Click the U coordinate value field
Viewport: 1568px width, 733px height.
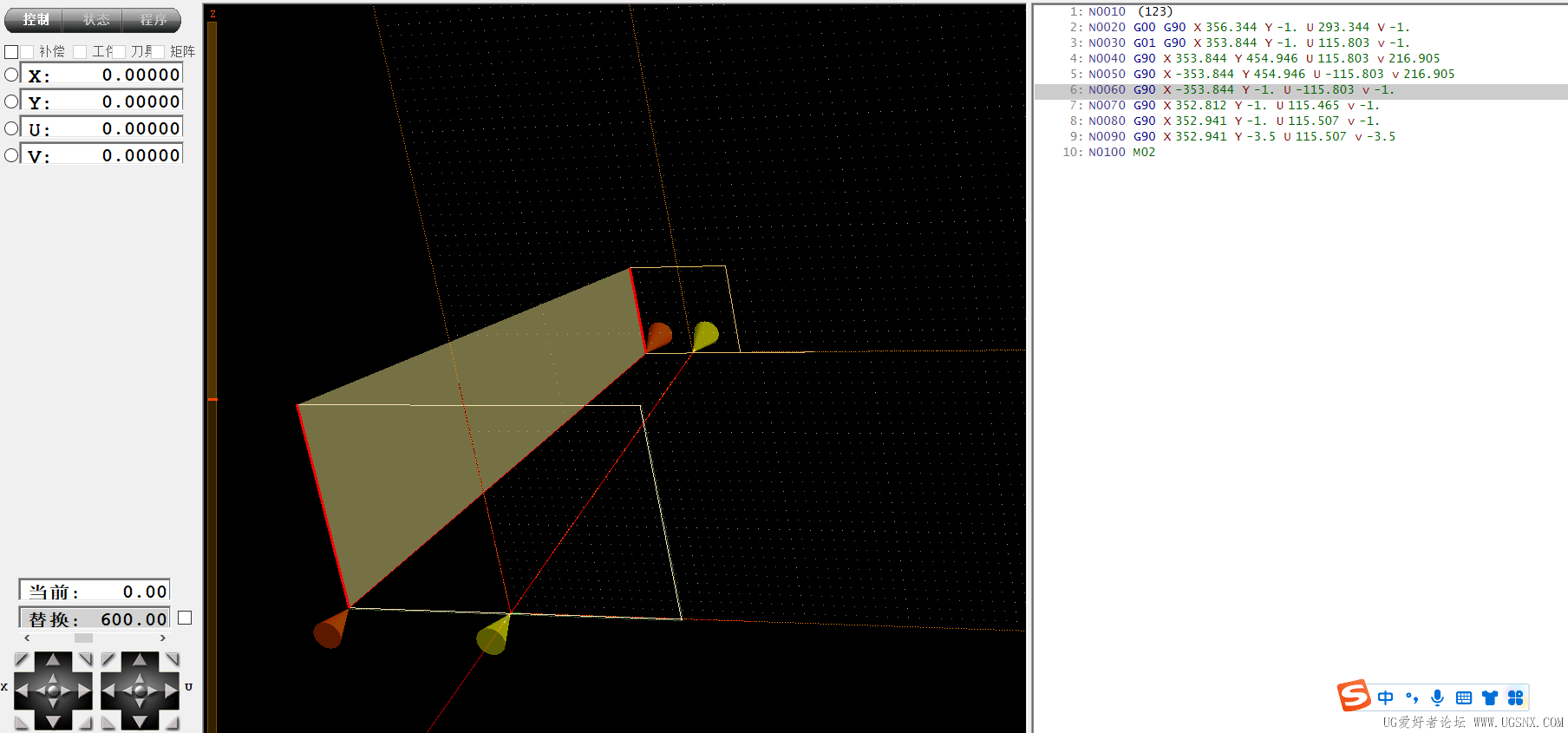coord(101,128)
